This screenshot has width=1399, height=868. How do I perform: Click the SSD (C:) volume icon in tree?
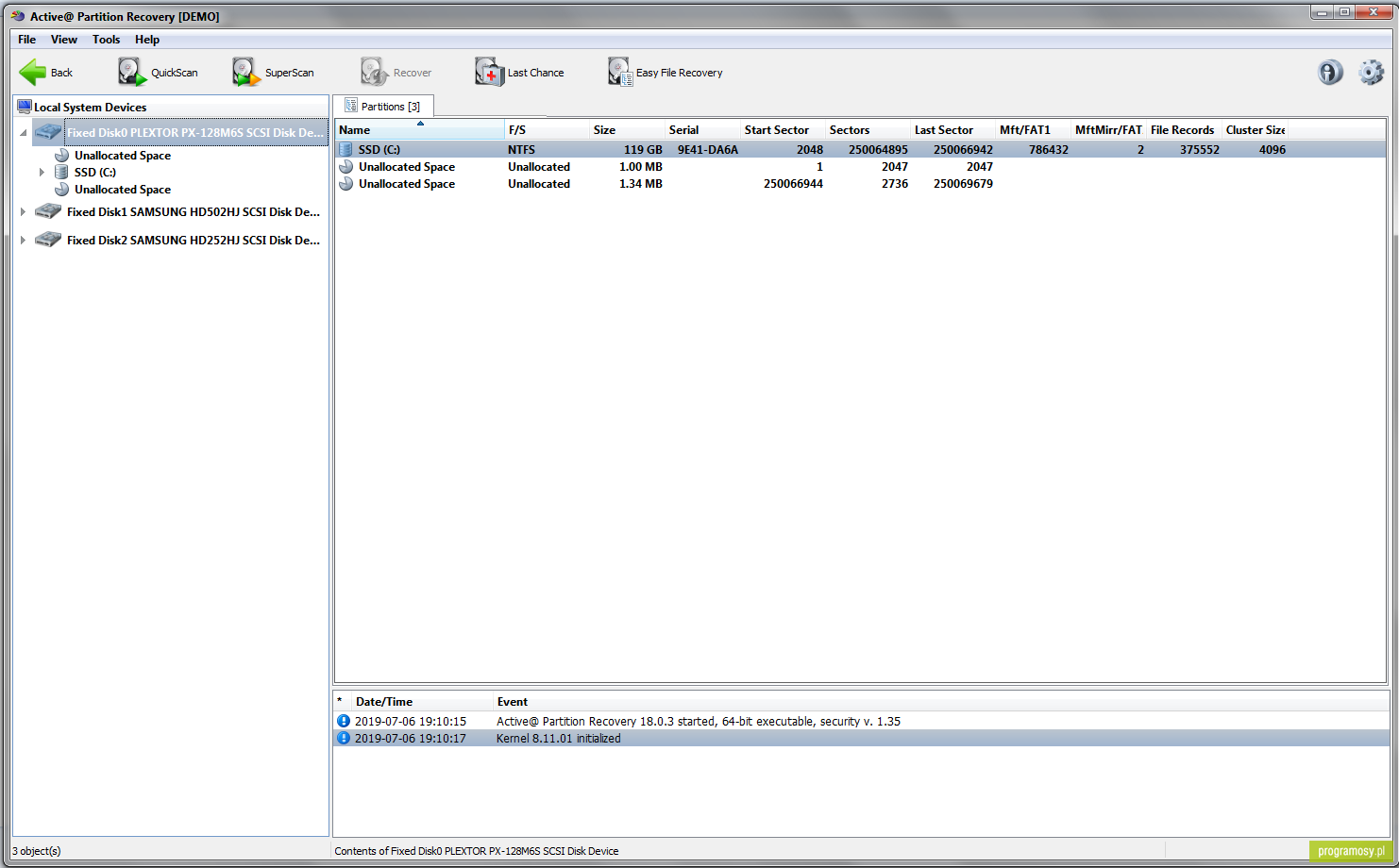pyautogui.click(x=61, y=172)
